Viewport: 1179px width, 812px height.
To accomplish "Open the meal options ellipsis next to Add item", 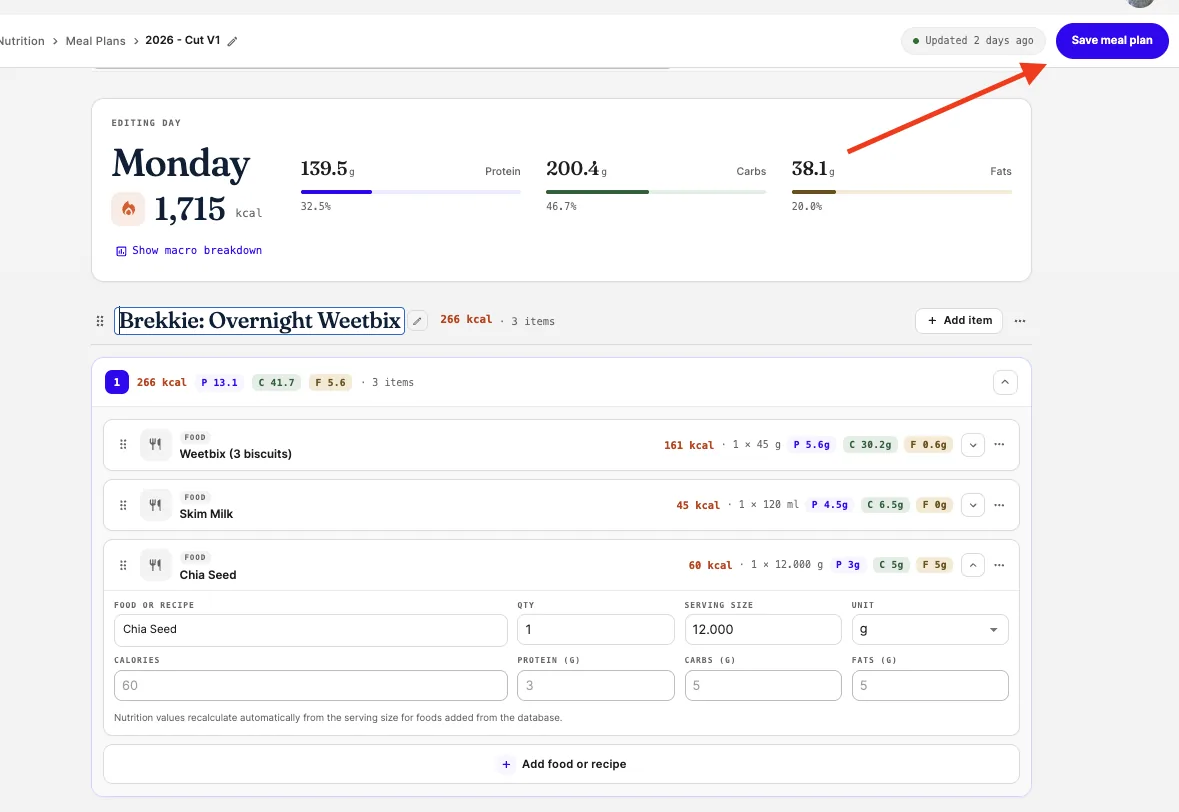I will (1020, 321).
